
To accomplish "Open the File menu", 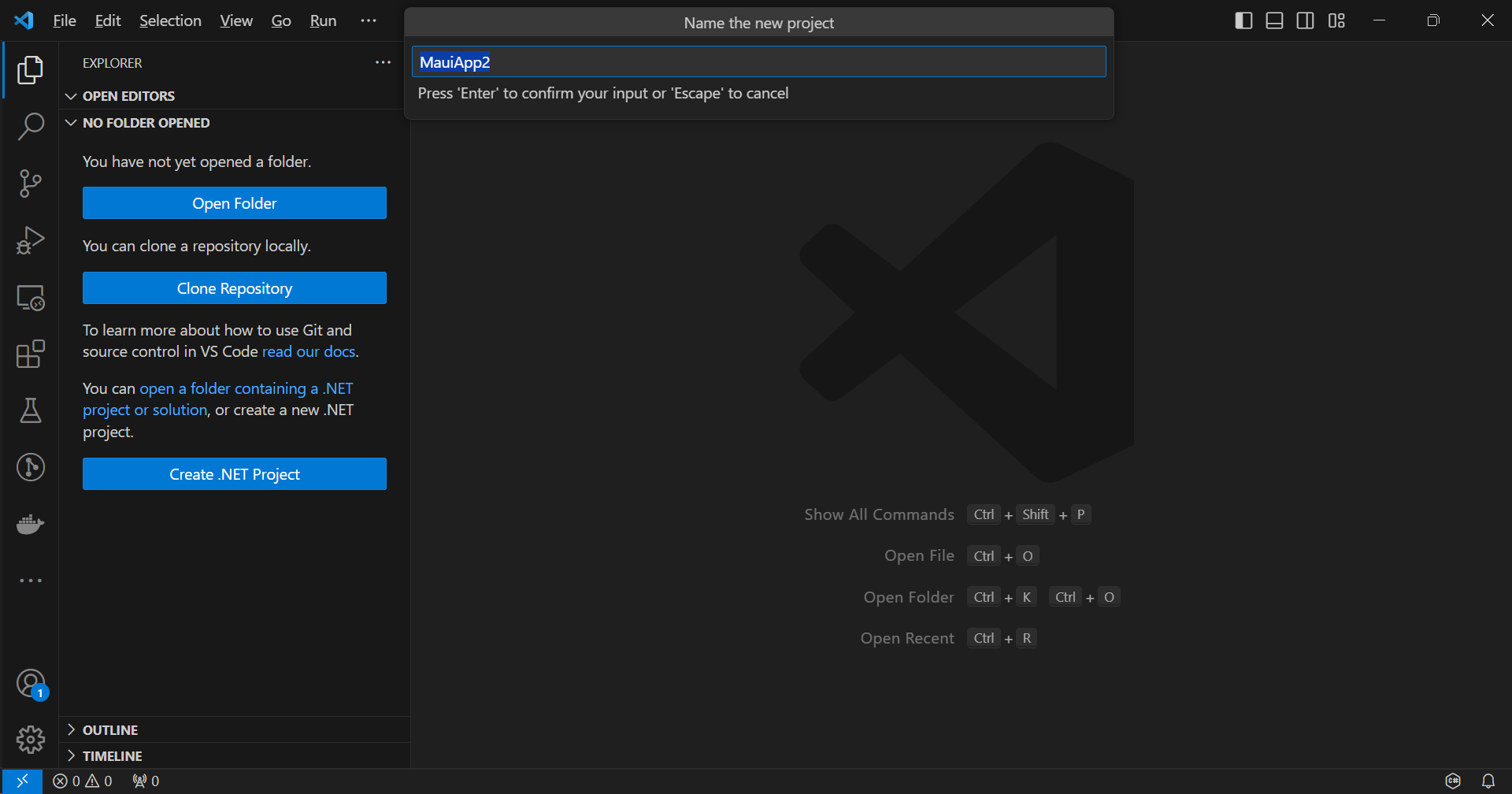I will point(65,20).
